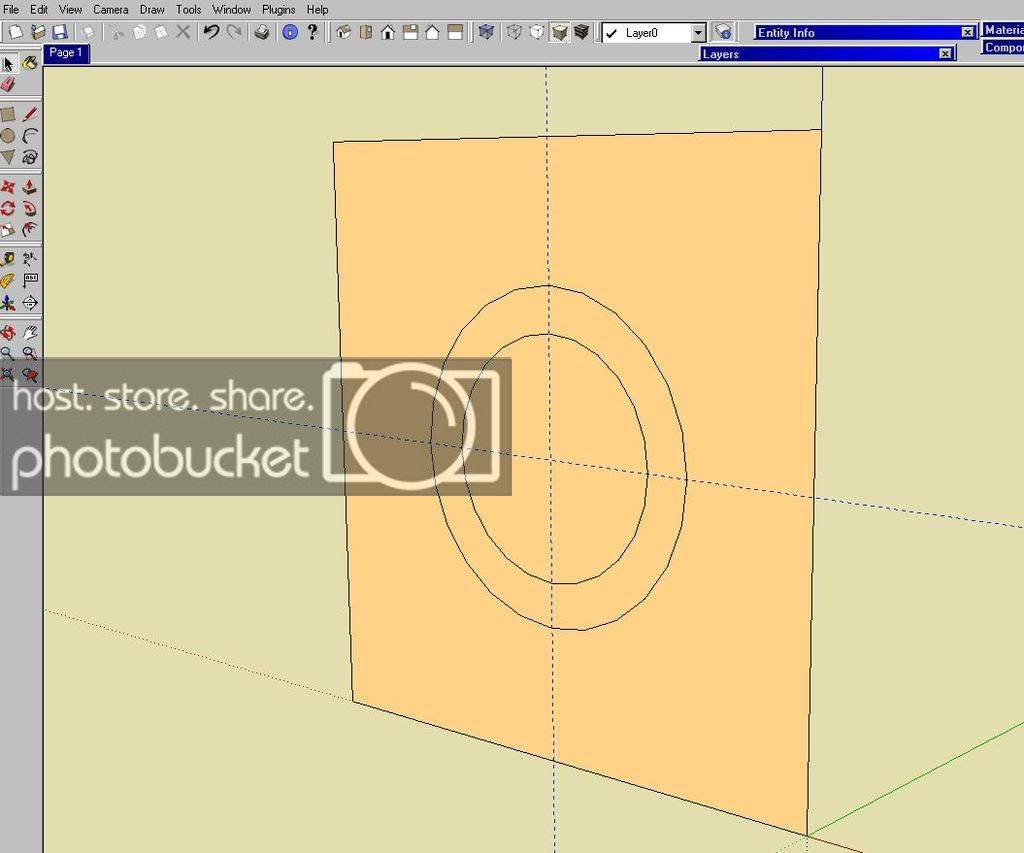Select the Offset tool
The image size is (1024, 853).
tap(29, 229)
